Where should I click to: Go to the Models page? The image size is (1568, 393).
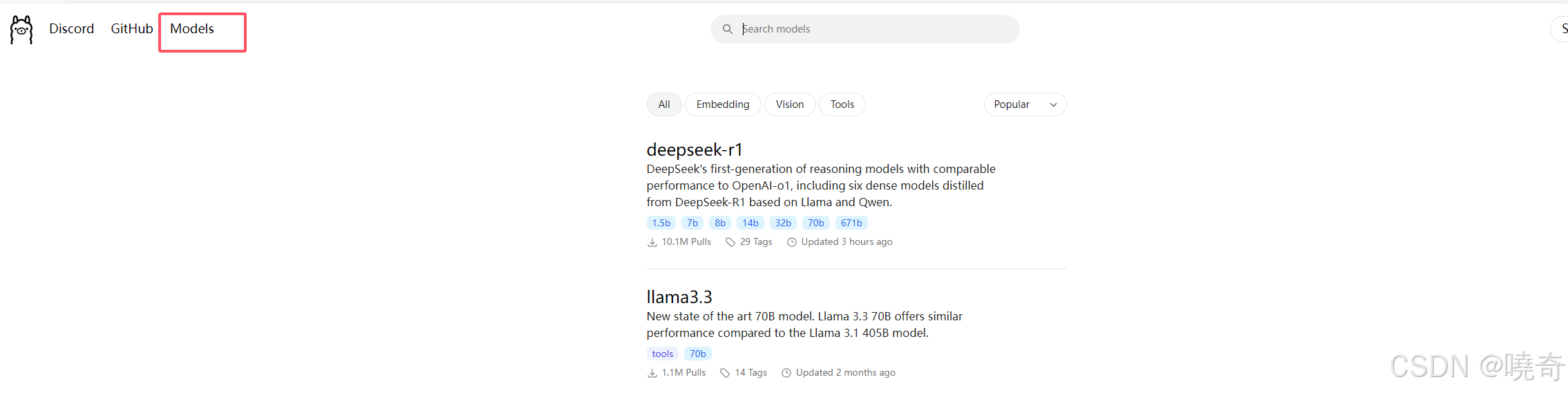click(192, 28)
